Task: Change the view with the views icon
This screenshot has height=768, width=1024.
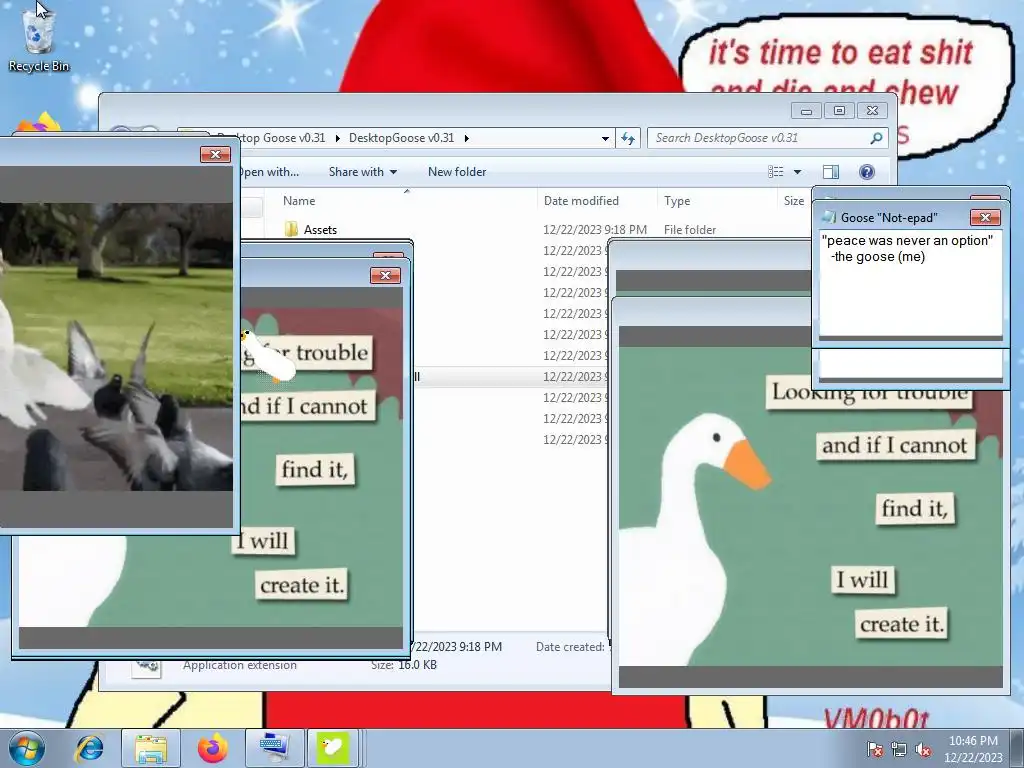Action: [776, 172]
